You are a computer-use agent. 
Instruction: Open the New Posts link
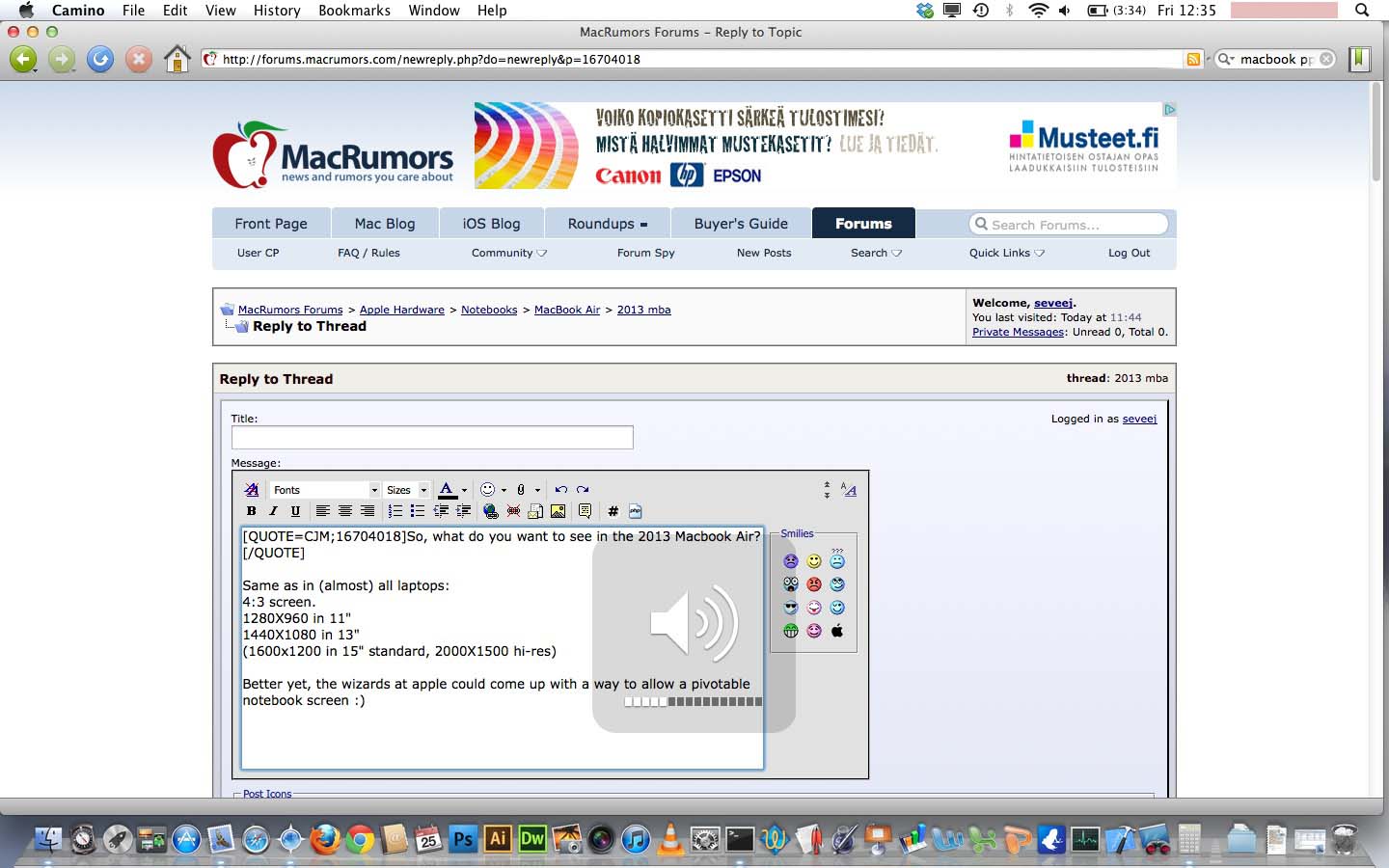click(x=764, y=253)
